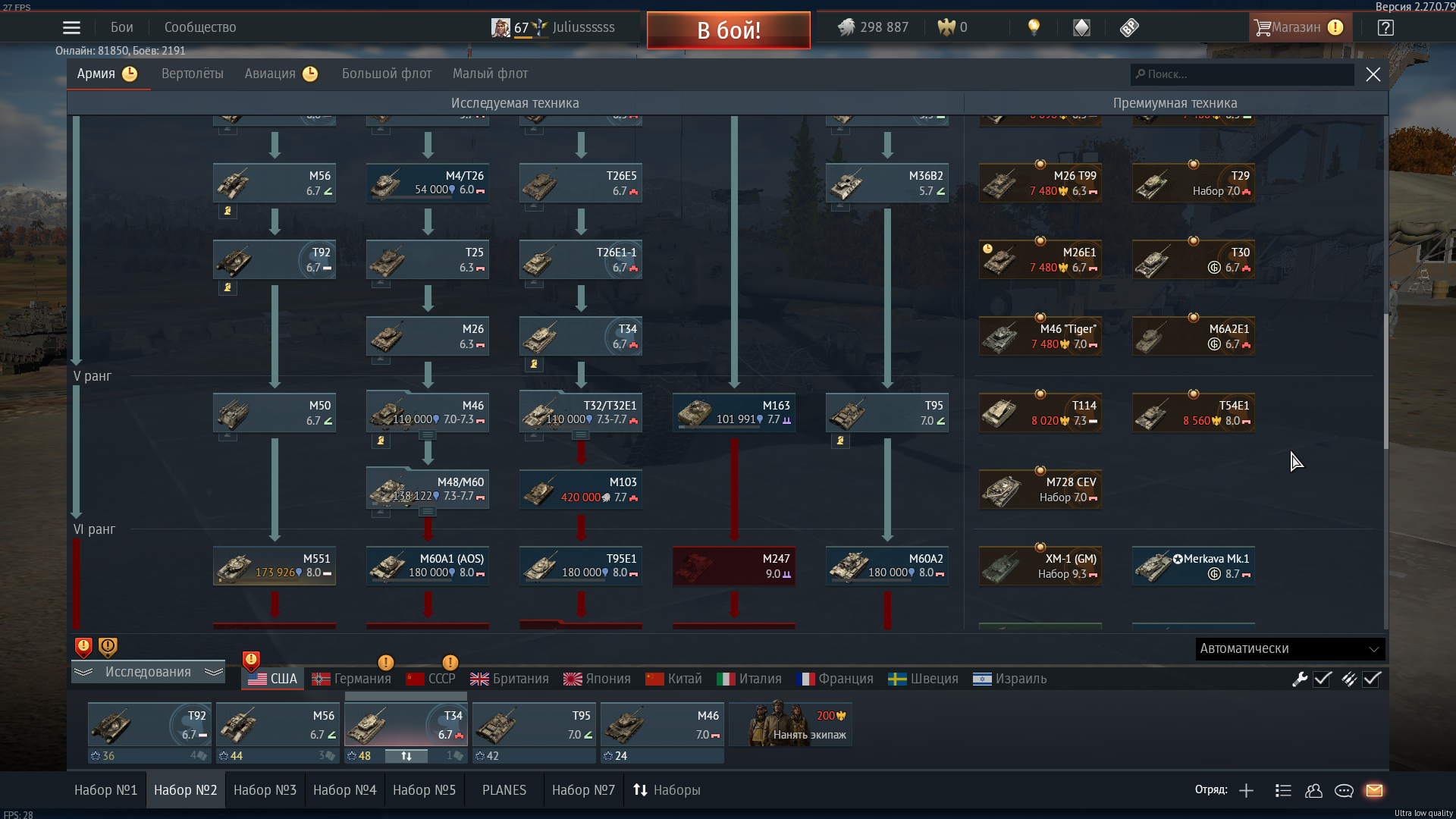1456x819 pixels.
Task: Open the Автоматически dropdown
Action: [x=1290, y=648]
